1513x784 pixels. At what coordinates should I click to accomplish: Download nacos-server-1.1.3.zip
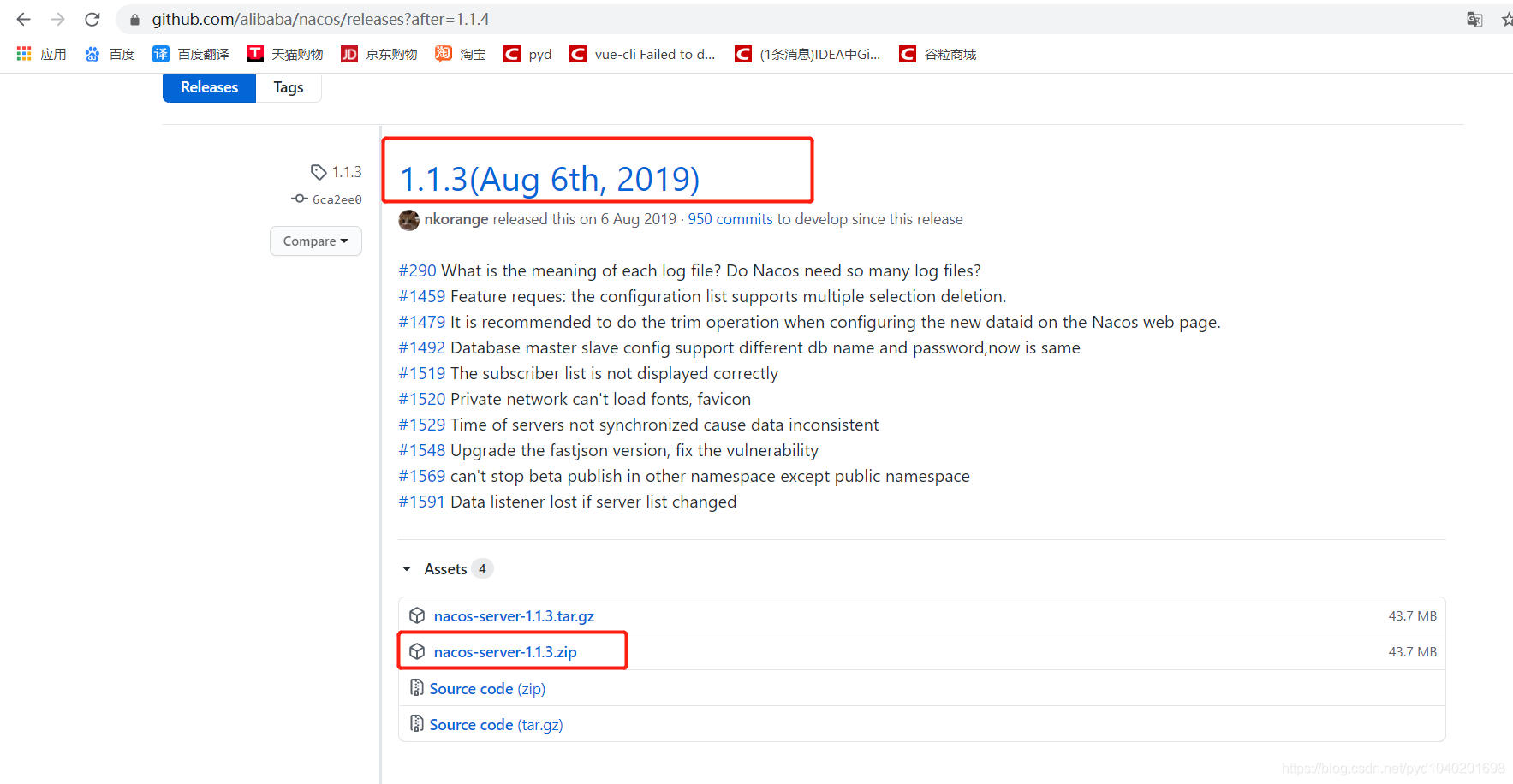505,652
